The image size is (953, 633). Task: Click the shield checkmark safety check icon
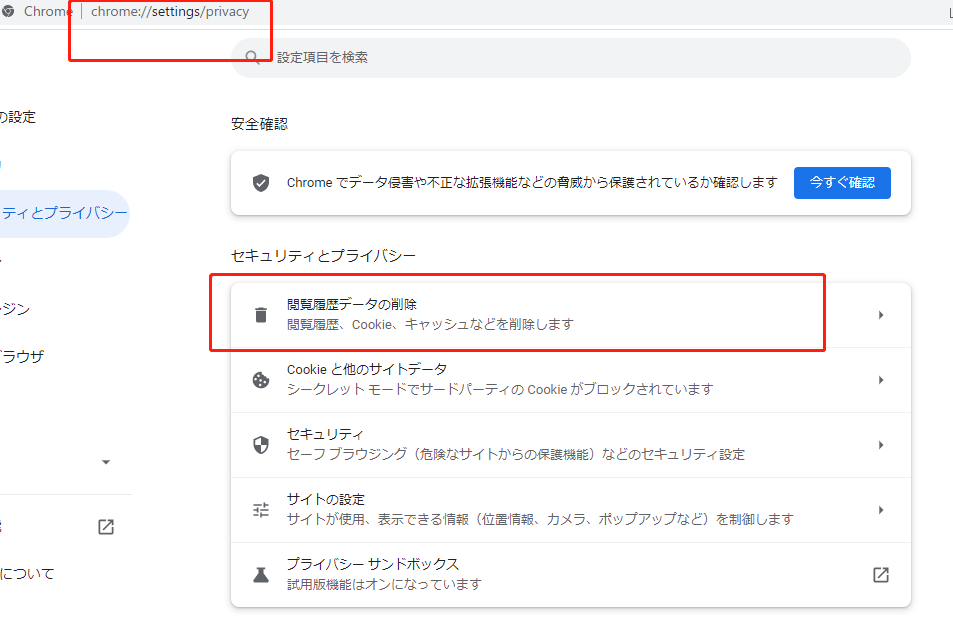tap(261, 182)
